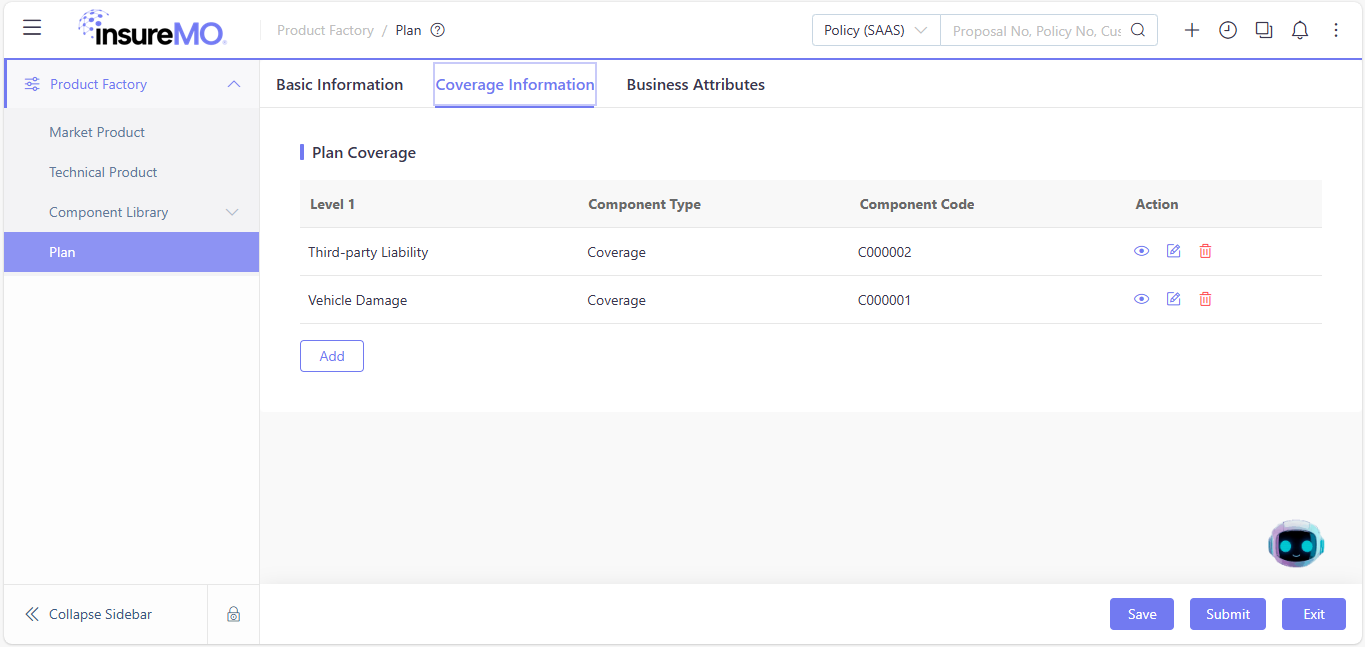Click the Component Type column header
The image size is (1365, 647).
644,204
